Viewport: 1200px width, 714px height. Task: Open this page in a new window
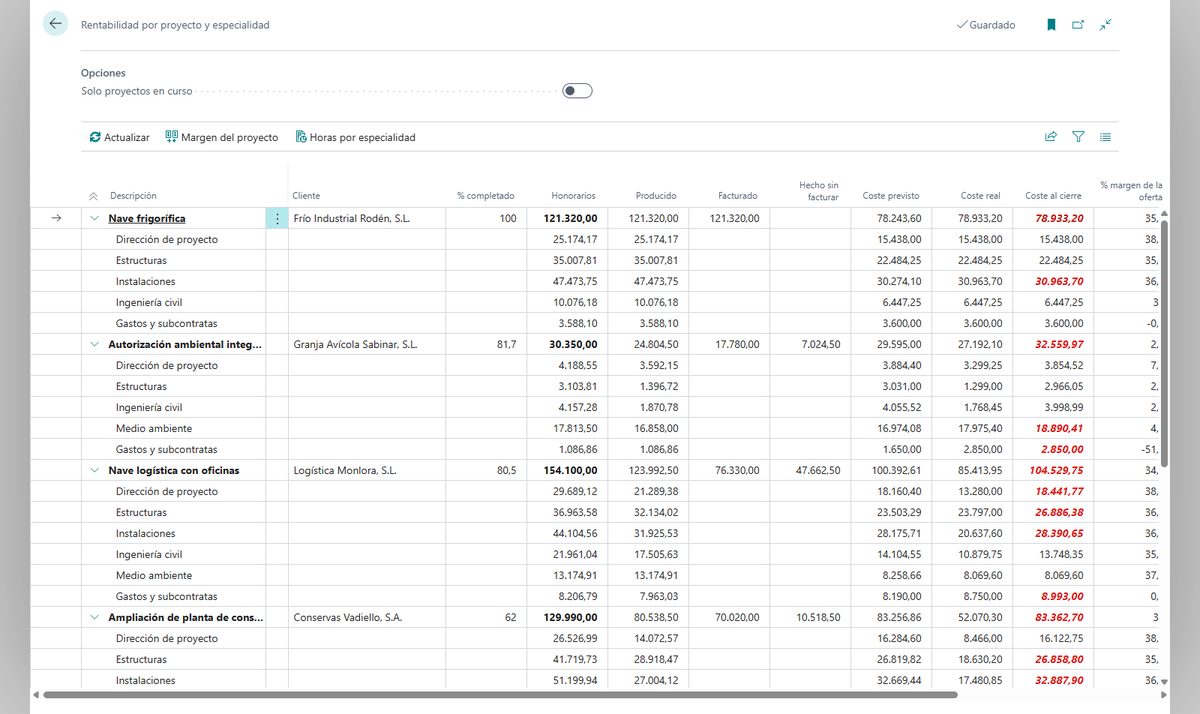[x=1078, y=25]
